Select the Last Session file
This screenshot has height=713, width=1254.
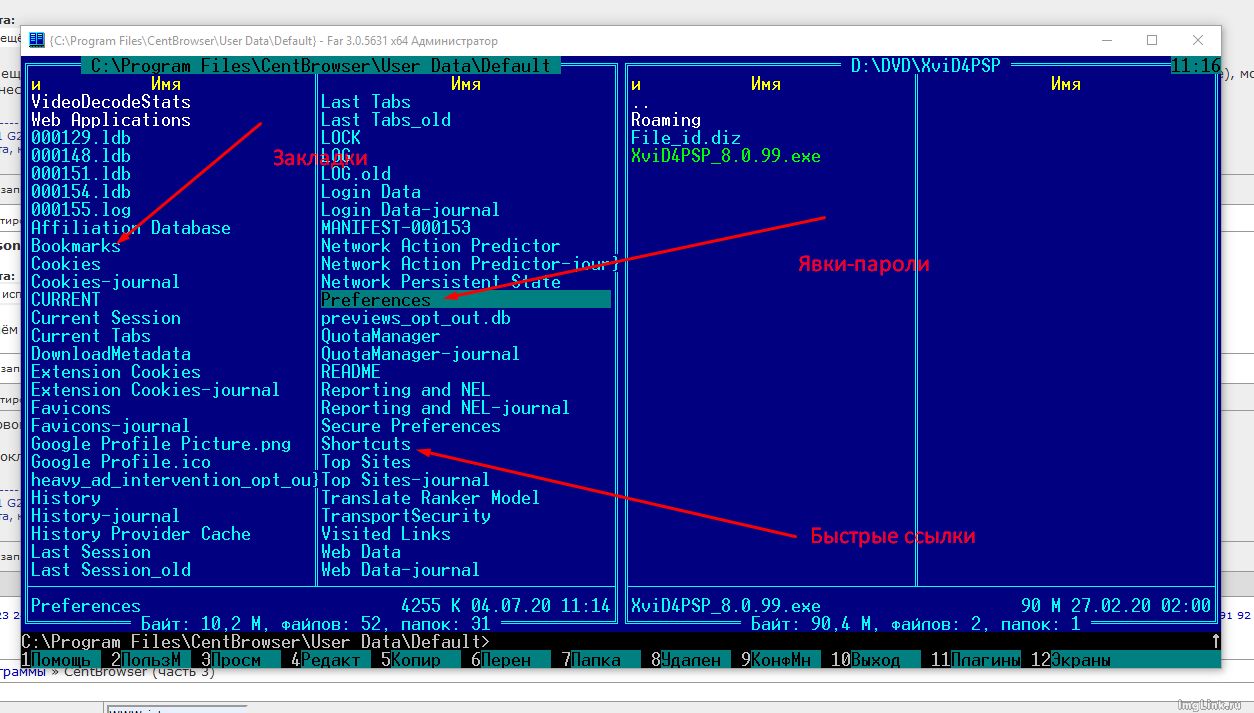click(91, 552)
